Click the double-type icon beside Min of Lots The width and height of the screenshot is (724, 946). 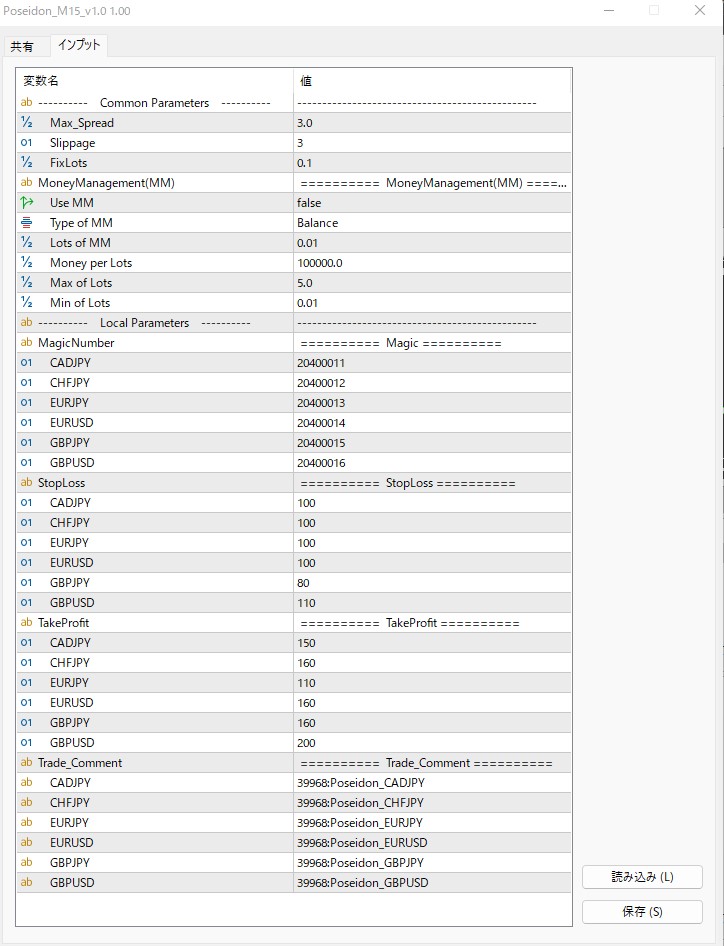pyautogui.click(x=27, y=302)
